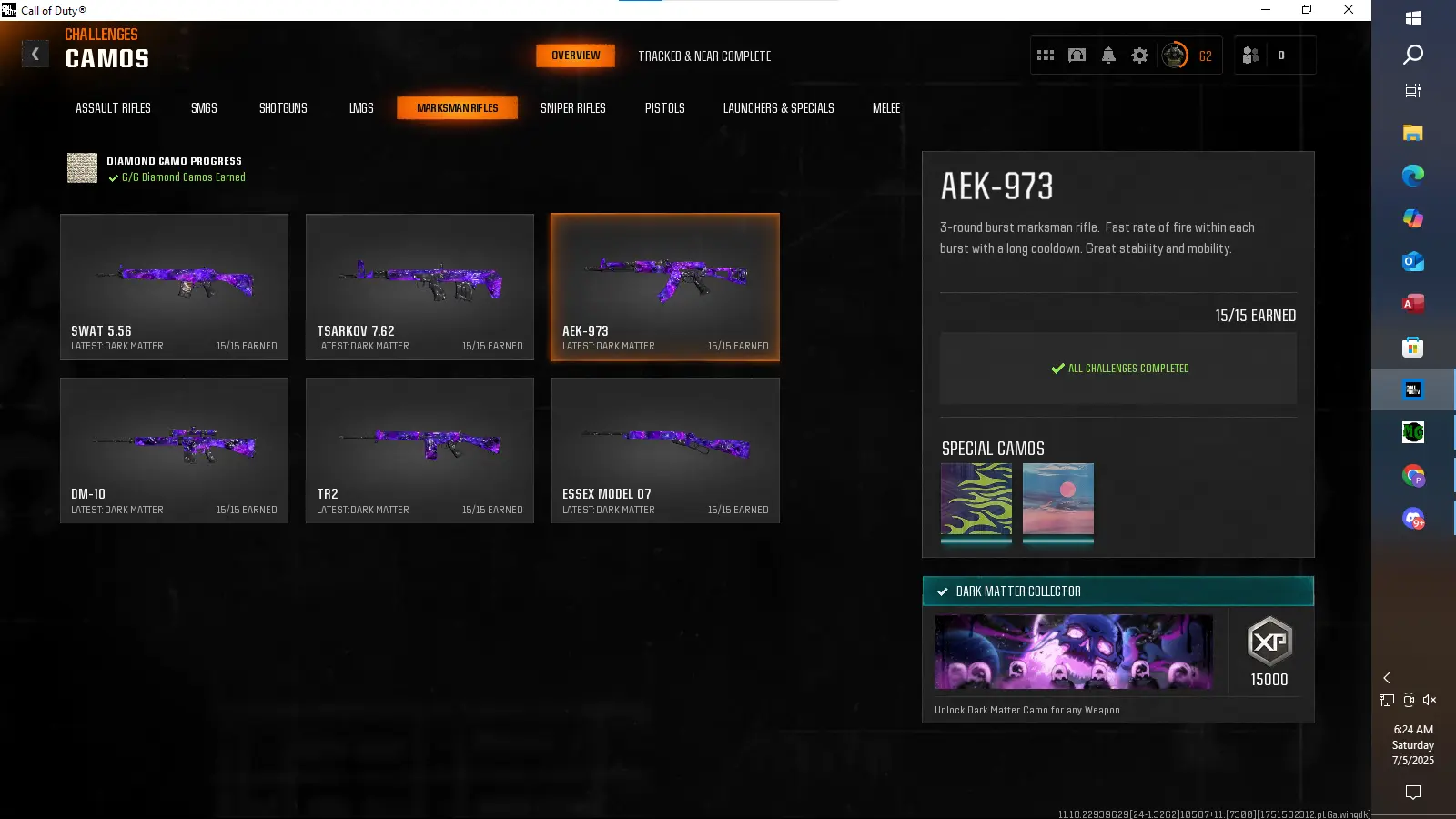
Task: Click the back arrow beside CAMOS
Action: point(35,55)
